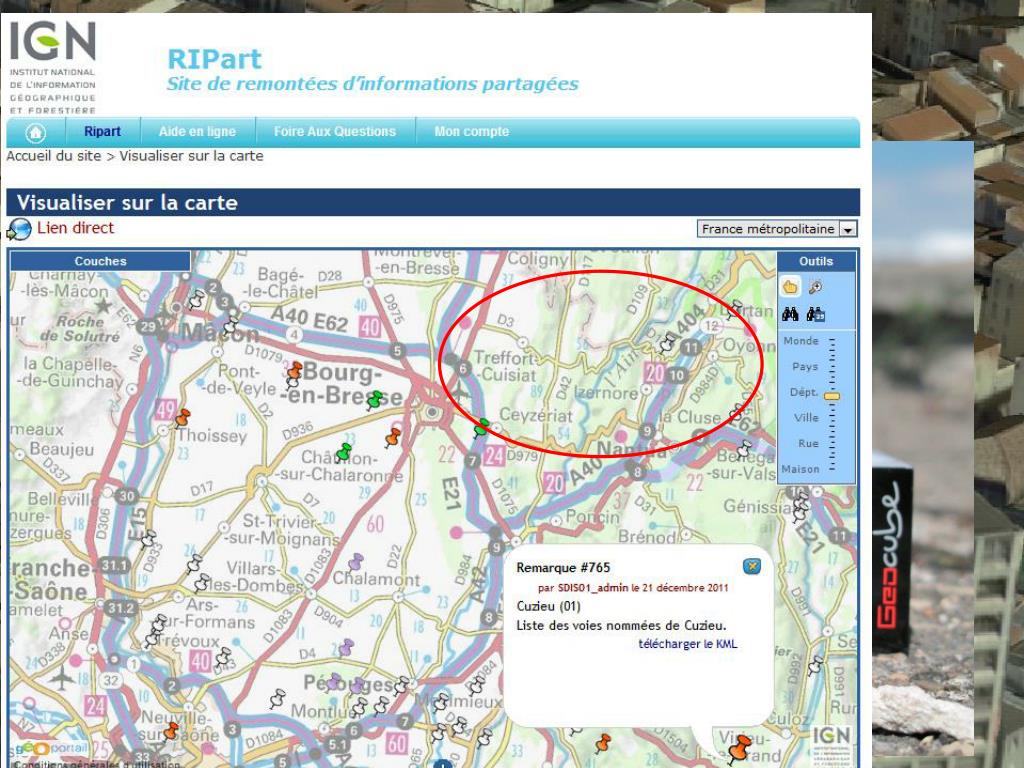Set zoom level to Pays
Screen dimensions: 1024x768
[x=805, y=366]
